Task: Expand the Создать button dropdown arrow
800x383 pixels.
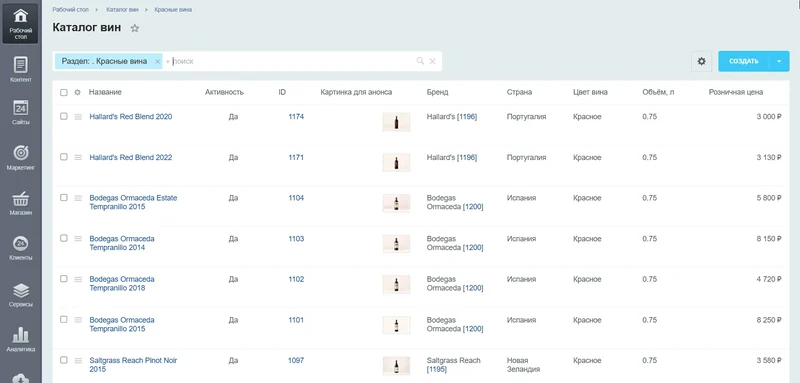Action: pos(779,61)
